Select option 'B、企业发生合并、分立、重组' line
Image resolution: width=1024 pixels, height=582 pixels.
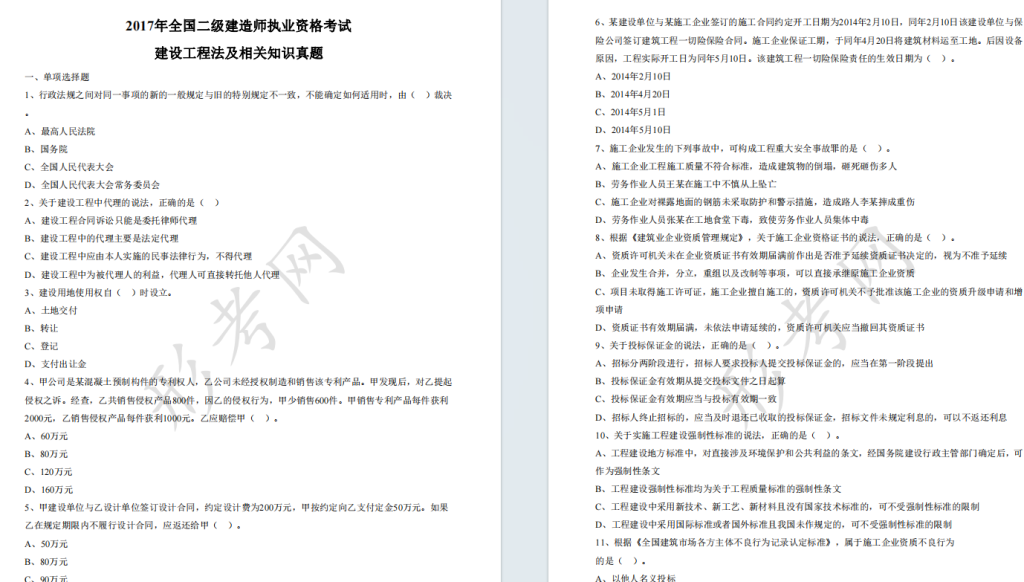pyautogui.click(x=754, y=274)
